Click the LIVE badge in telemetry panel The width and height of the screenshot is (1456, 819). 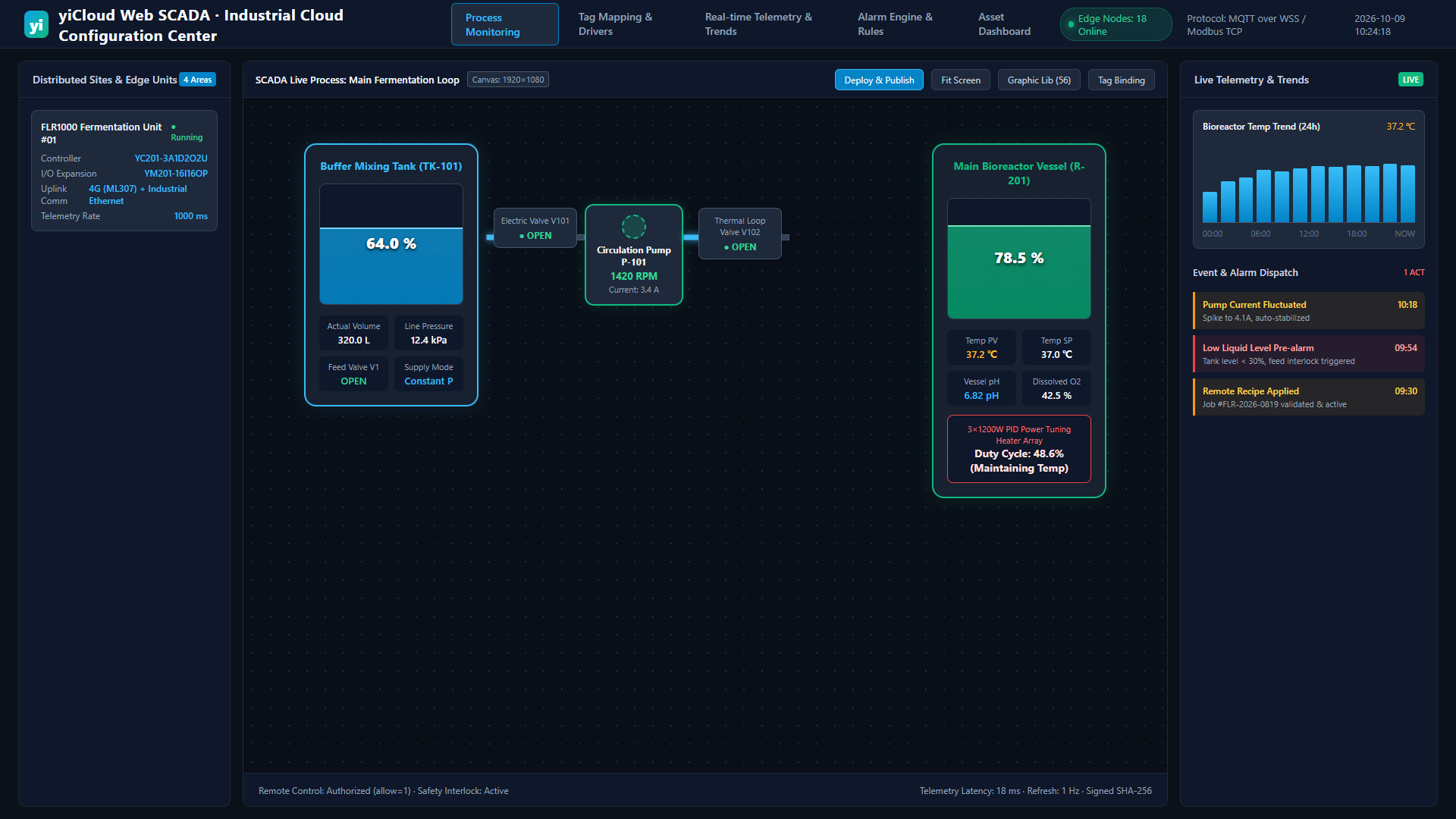(1410, 80)
